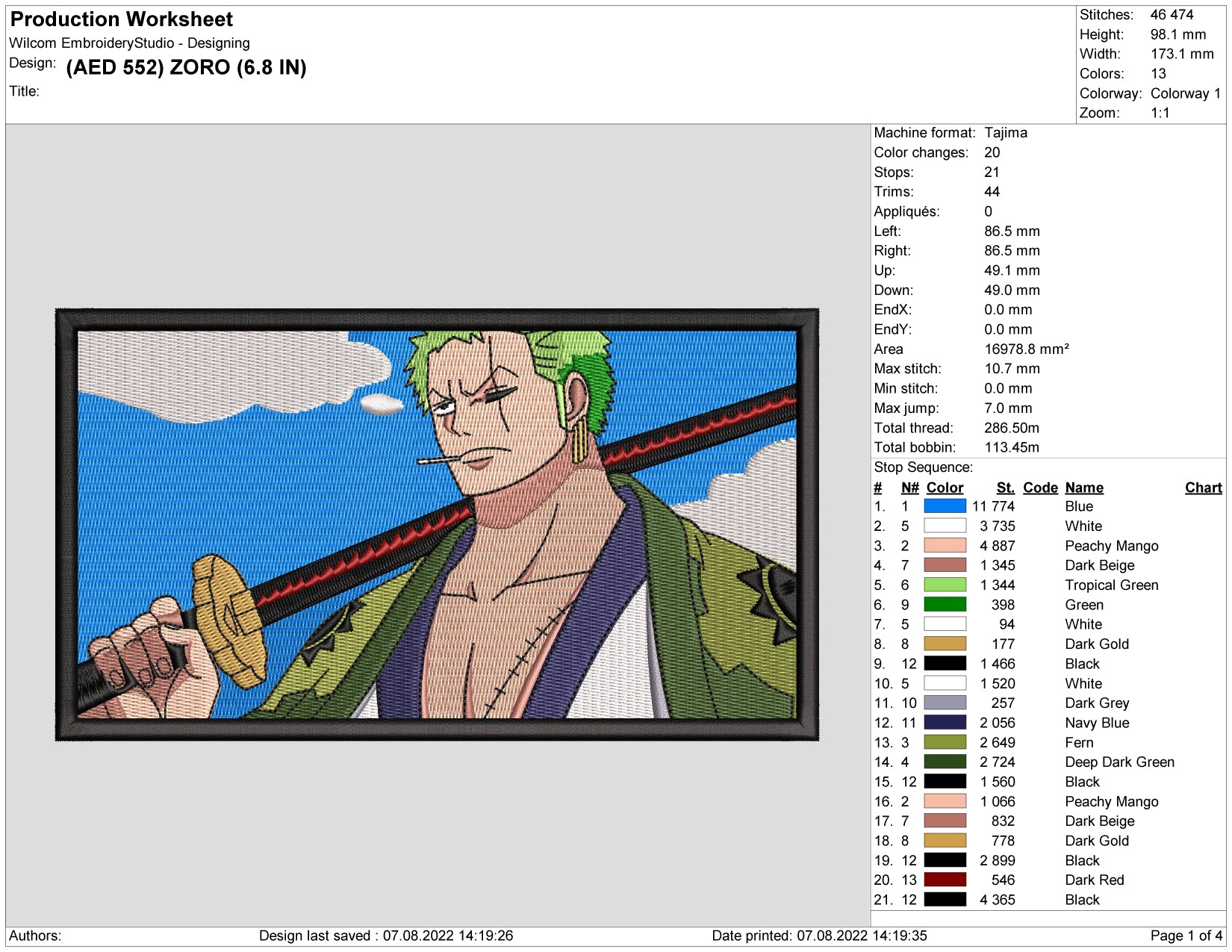The image size is (1232, 952).
Task: Select the Fern swatch in stop 13
Action: (x=945, y=742)
